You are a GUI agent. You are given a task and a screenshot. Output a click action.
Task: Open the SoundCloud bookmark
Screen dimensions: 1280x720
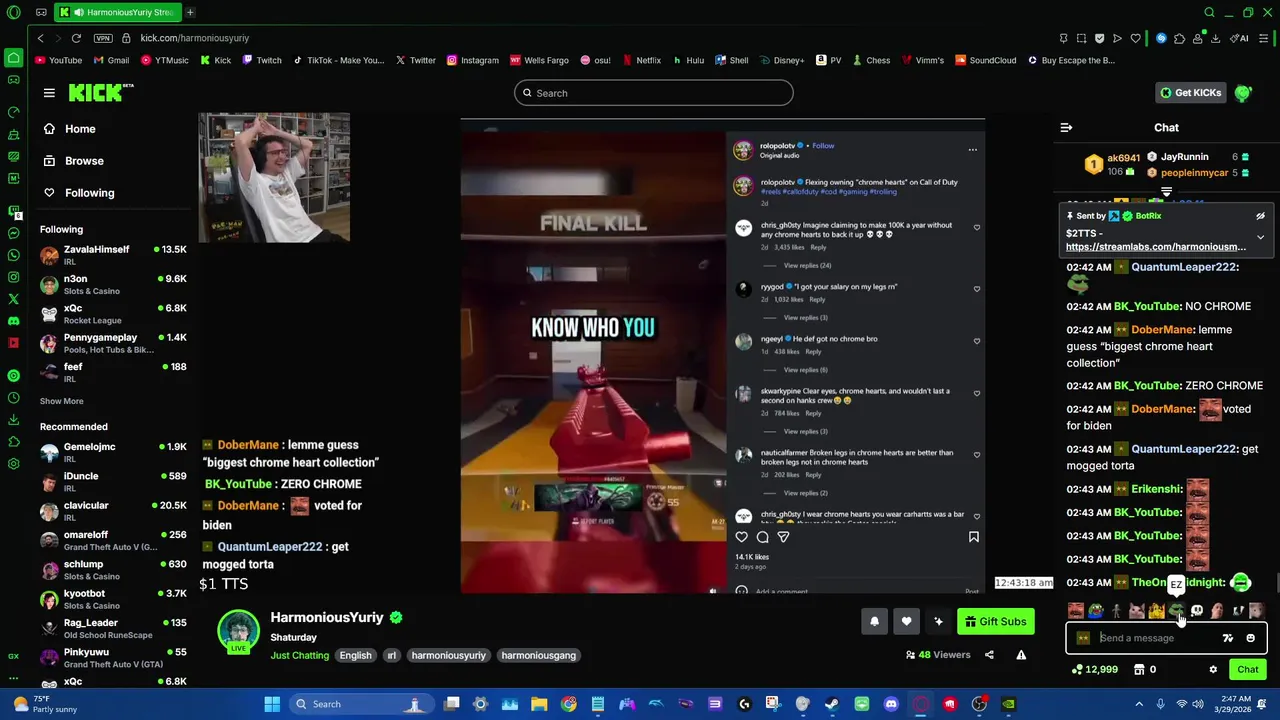pyautogui.click(x=985, y=60)
